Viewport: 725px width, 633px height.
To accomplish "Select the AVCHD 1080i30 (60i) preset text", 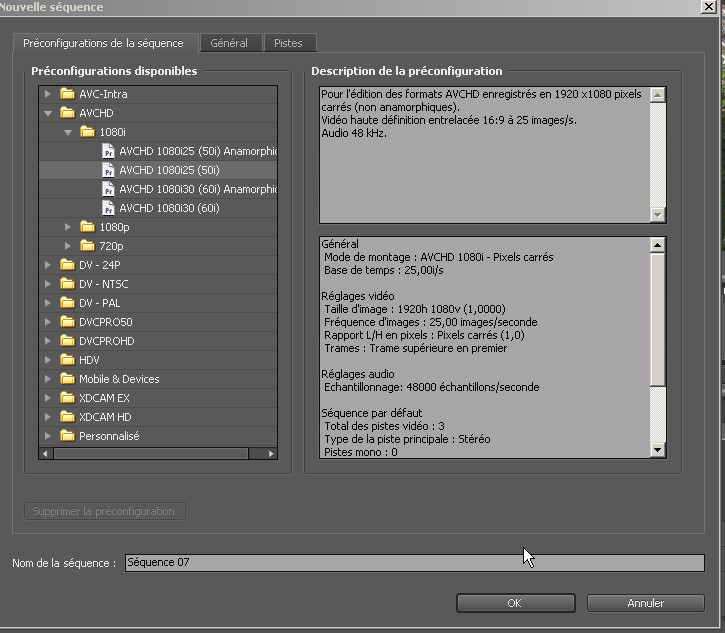I will (x=169, y=208).
